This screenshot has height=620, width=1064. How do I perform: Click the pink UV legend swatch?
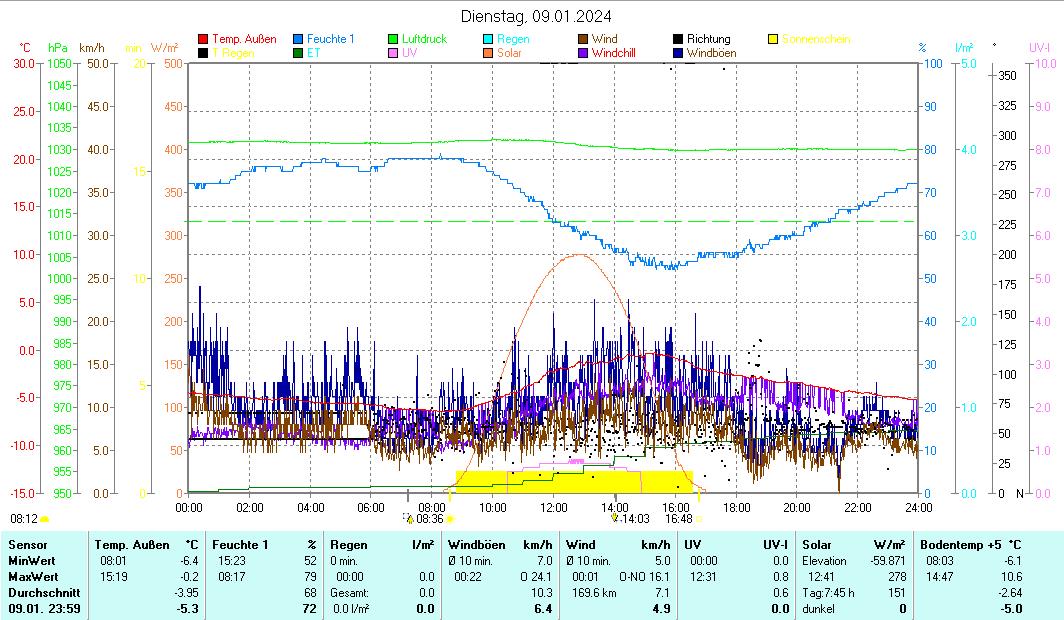tap(393, 53)
